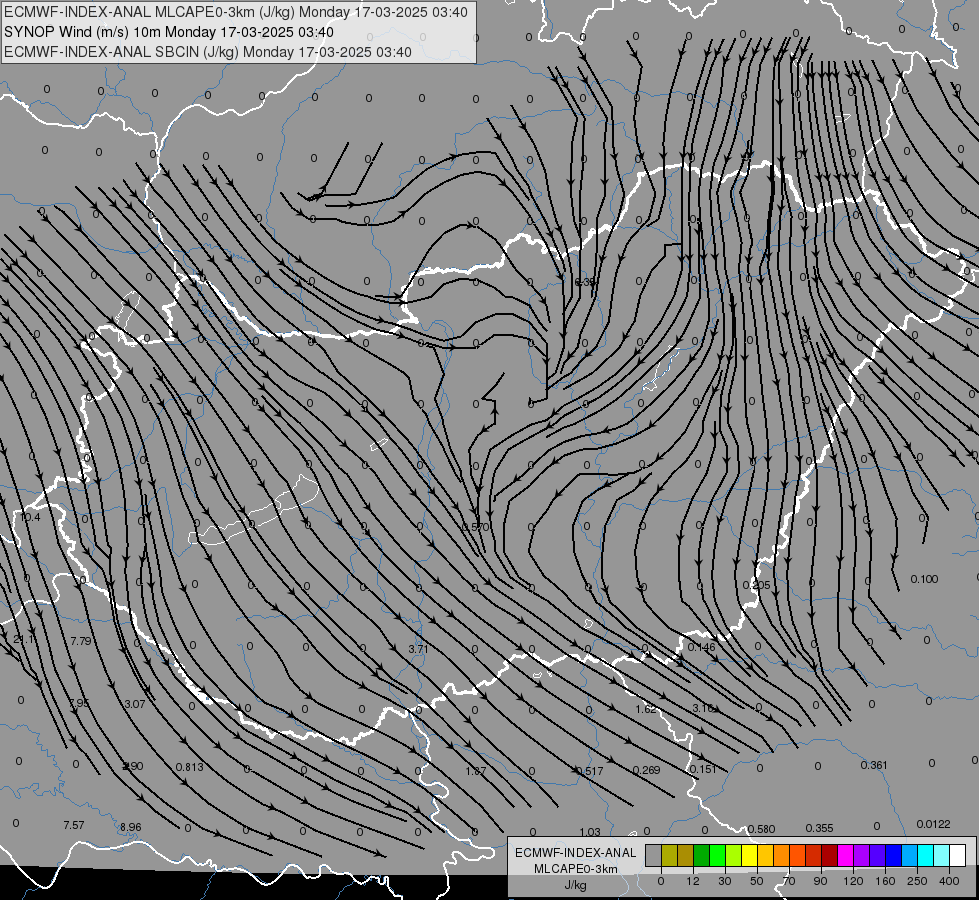Click the legend scale label 30
Screen dimensions: 979x900
point(725,881)
